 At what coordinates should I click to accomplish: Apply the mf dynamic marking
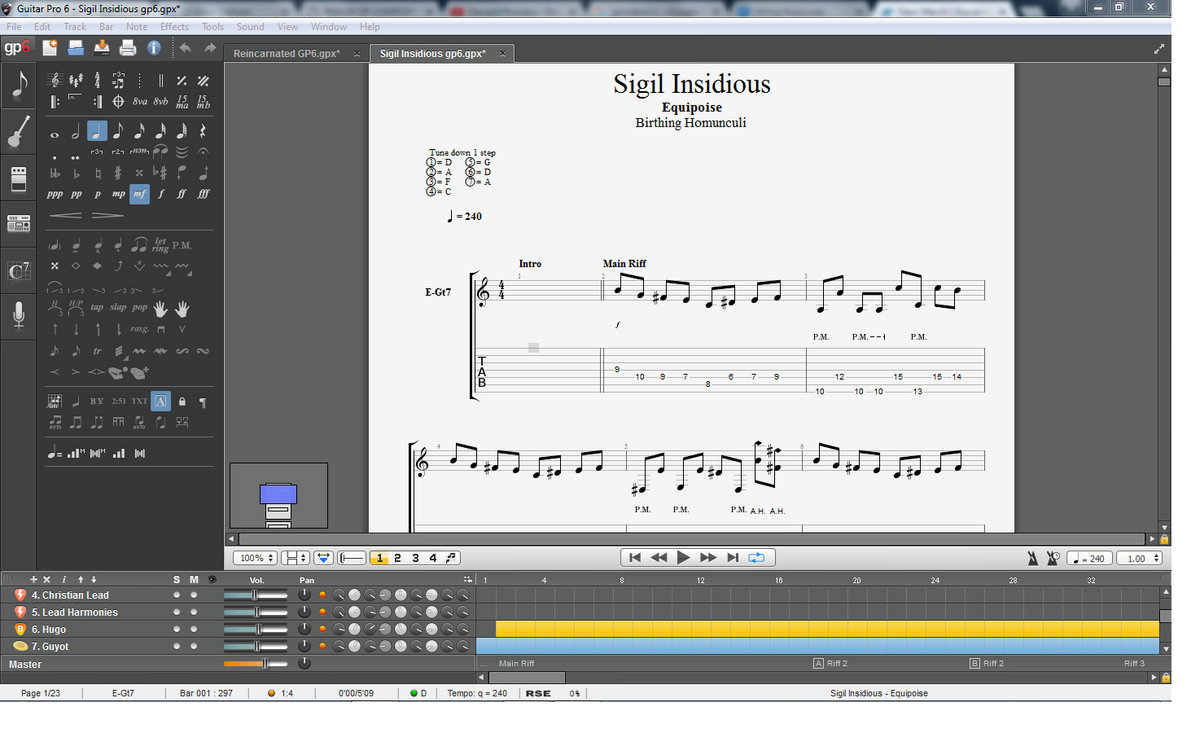point(138,193)
